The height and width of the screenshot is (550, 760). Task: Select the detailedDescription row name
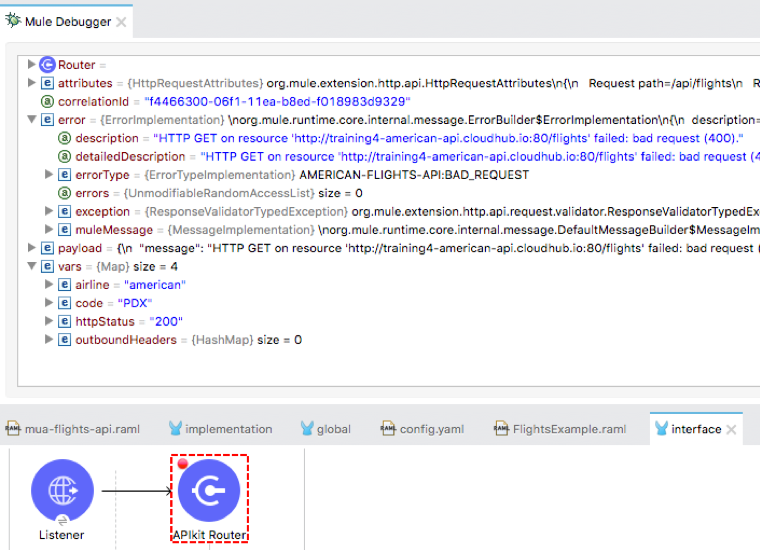130,157
